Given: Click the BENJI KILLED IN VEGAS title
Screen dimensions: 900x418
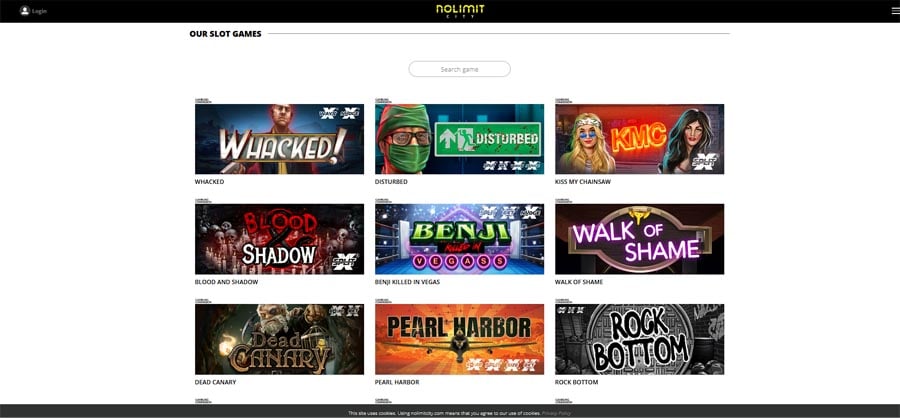Looking at the screenshot, I should 408,282.
